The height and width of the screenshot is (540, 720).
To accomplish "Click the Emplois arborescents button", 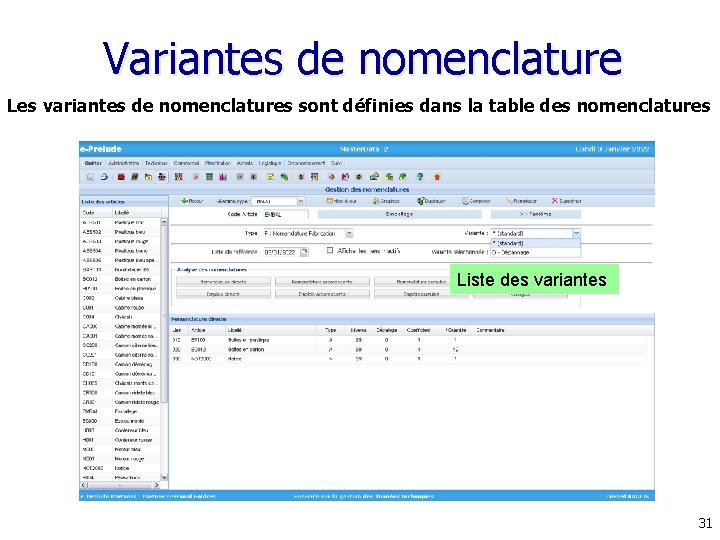I will [x=322, y=294].
